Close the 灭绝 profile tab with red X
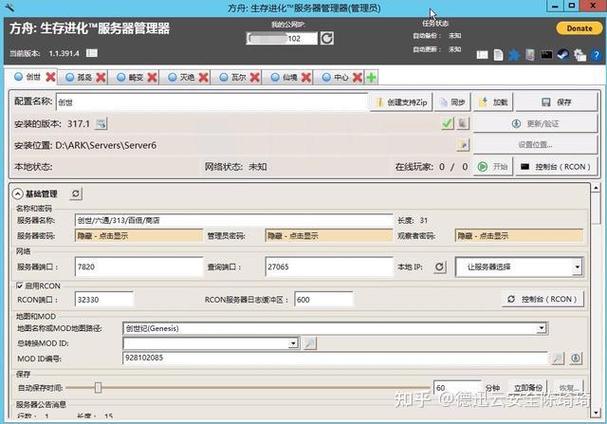This screenshot has height=424, width=607. (x=204, y=77)
